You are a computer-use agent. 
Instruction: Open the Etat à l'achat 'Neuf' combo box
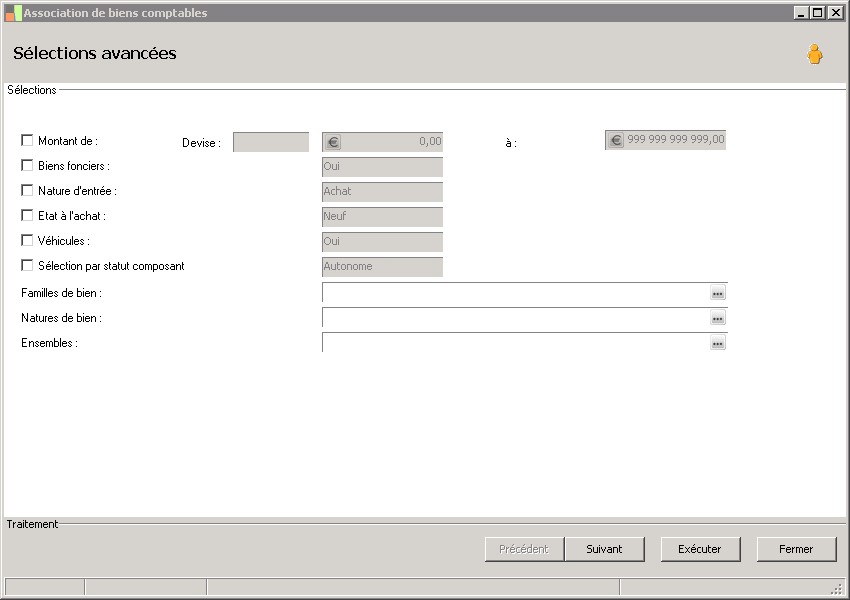[x=382, y=217]
